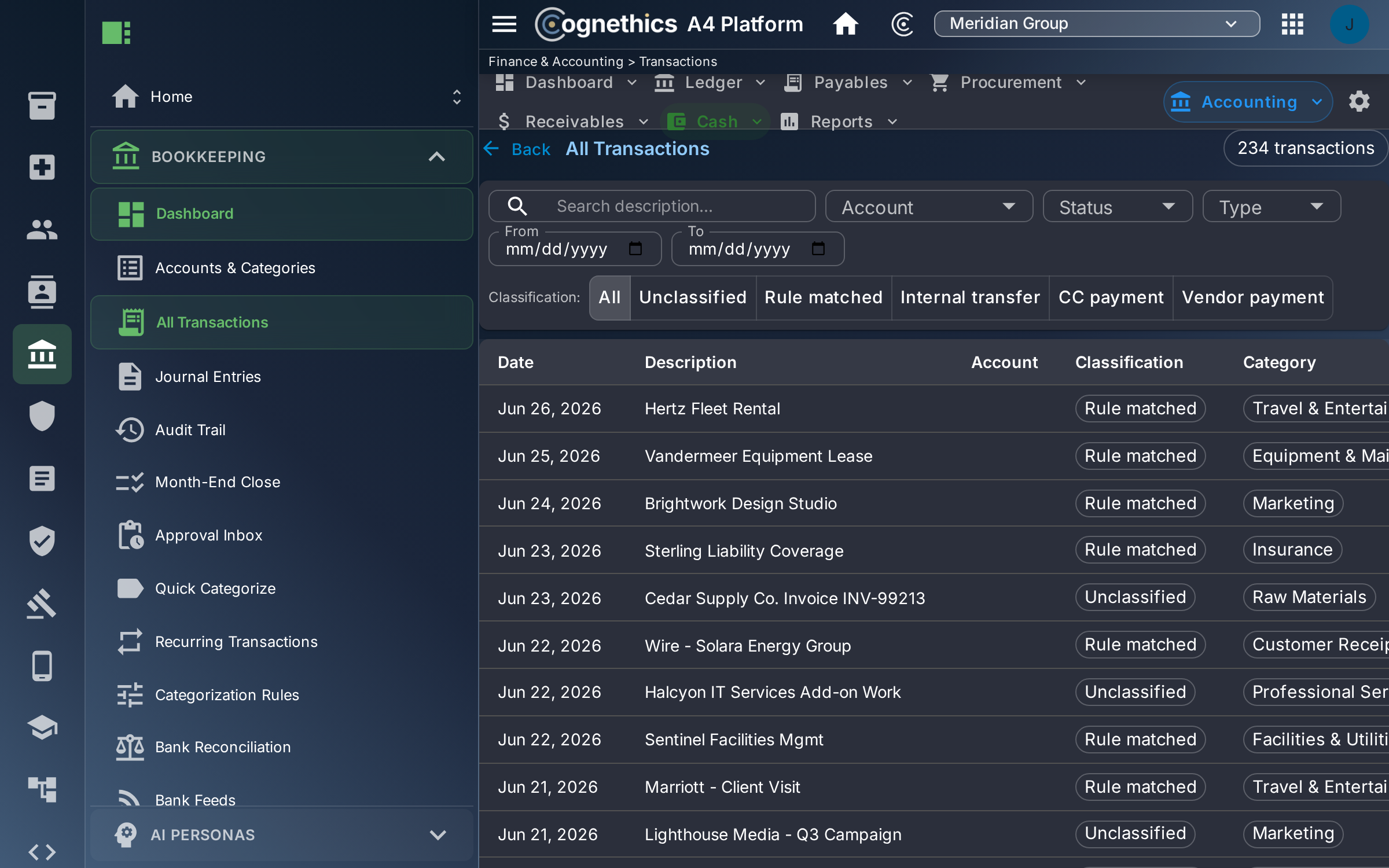Click the Search description field
The image size is (1389, 868).
652,206
